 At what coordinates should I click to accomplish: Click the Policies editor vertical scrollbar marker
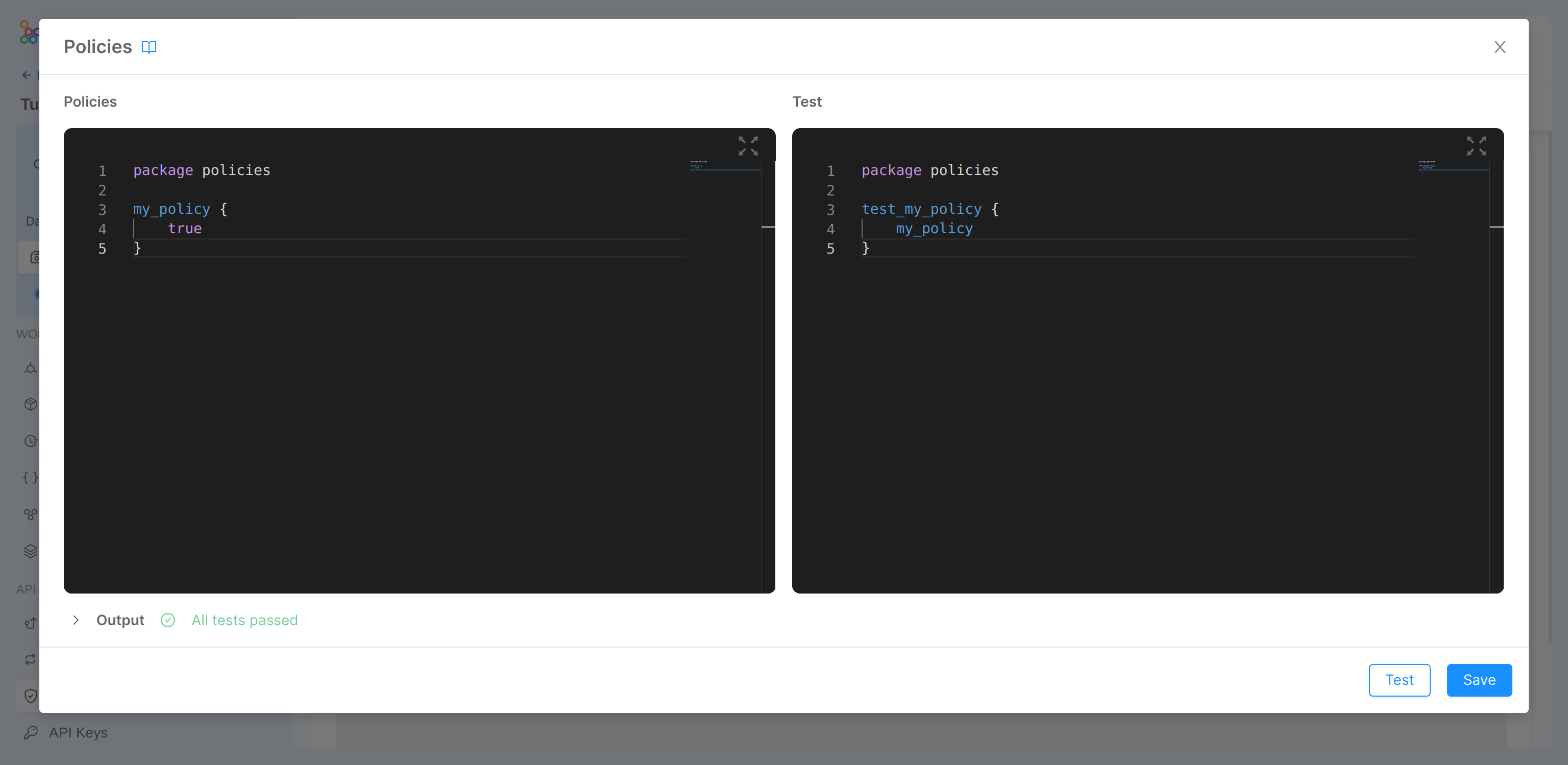(x=768, y=227)
